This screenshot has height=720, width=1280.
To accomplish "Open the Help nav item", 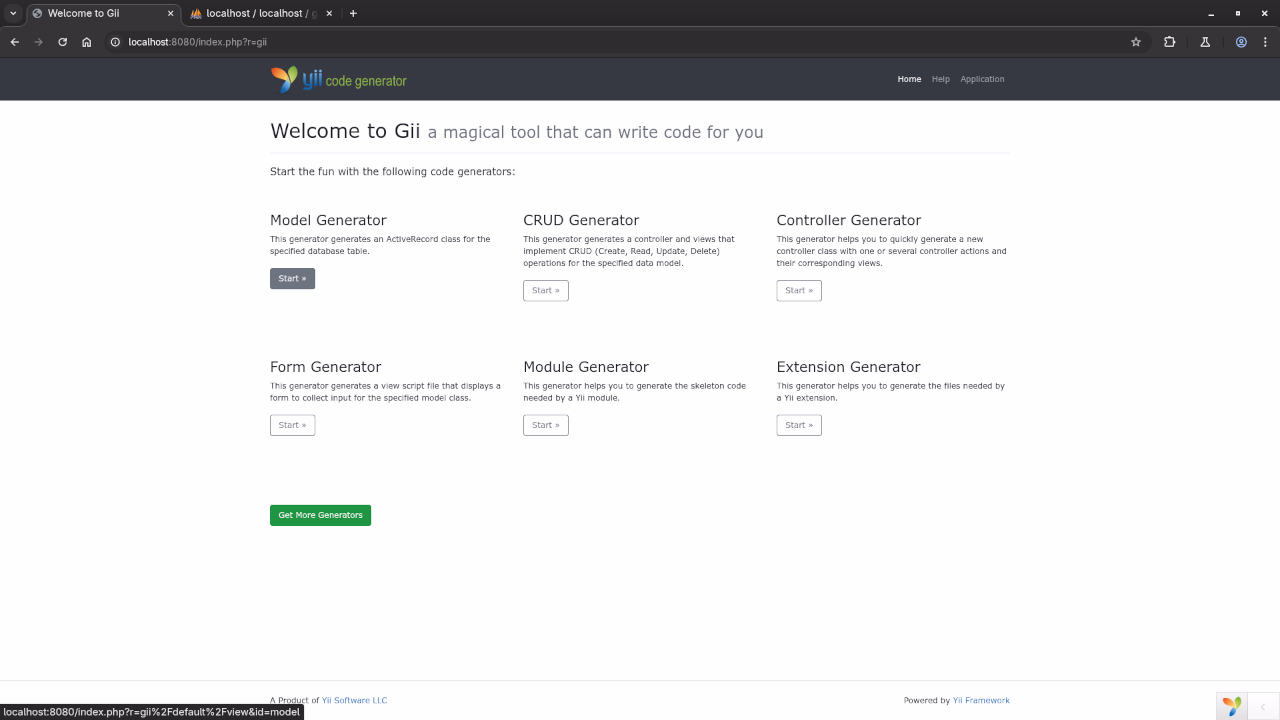I will coord(940,79).
